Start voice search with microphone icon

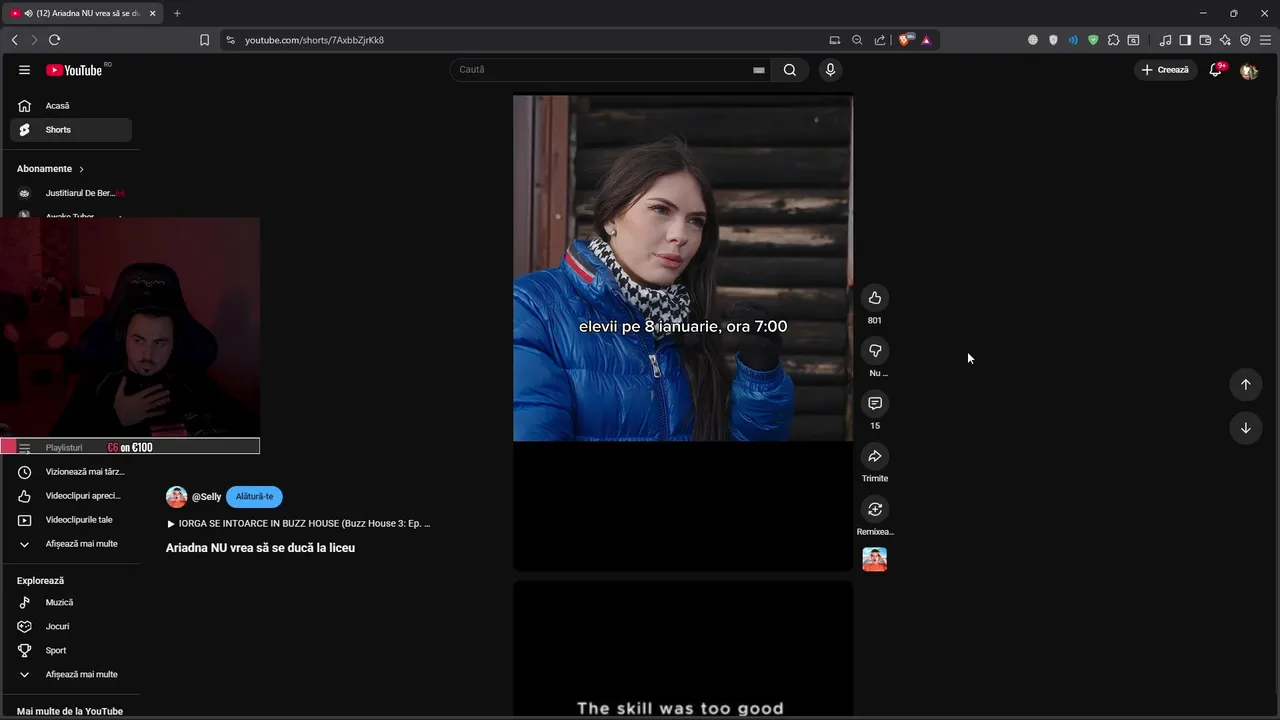830,70
